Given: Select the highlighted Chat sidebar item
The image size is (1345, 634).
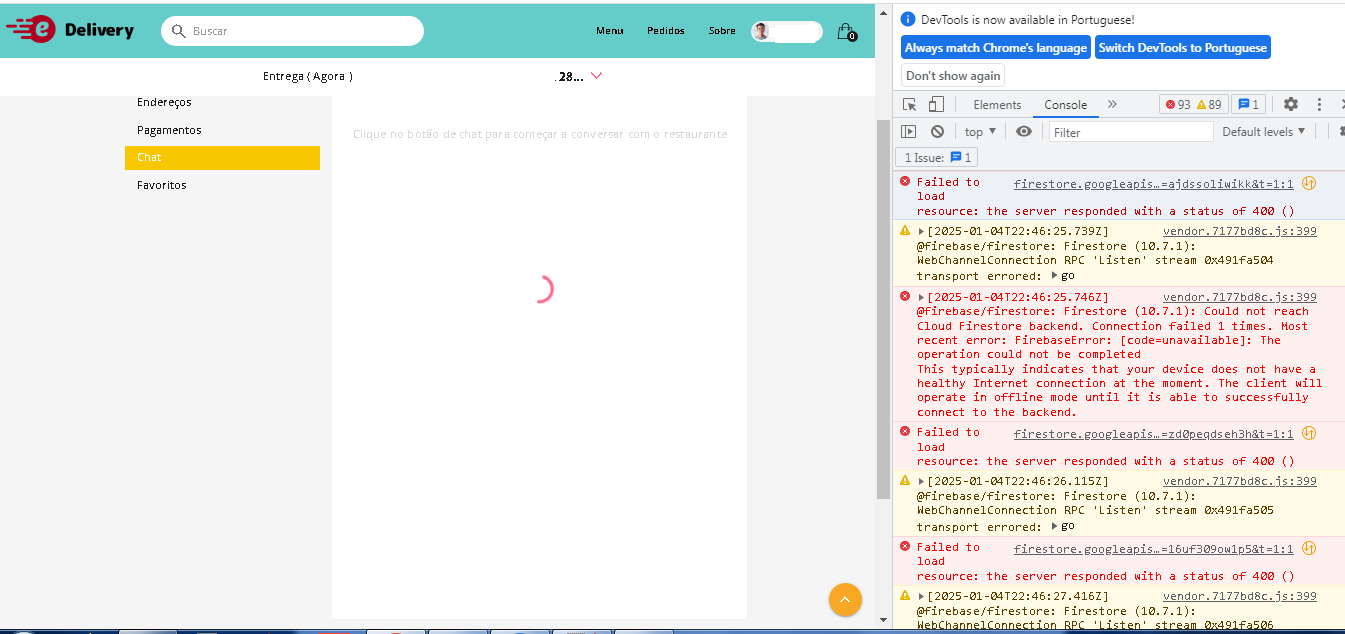Looking at the screenshot, I should point(222,157).
